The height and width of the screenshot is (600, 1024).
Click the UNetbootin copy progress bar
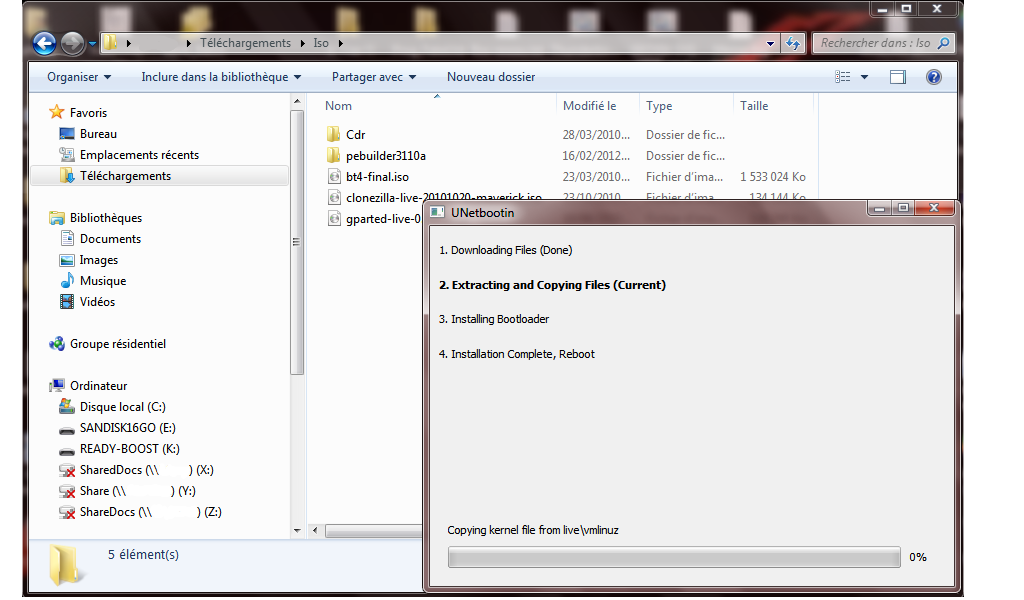tap(674, 557)
